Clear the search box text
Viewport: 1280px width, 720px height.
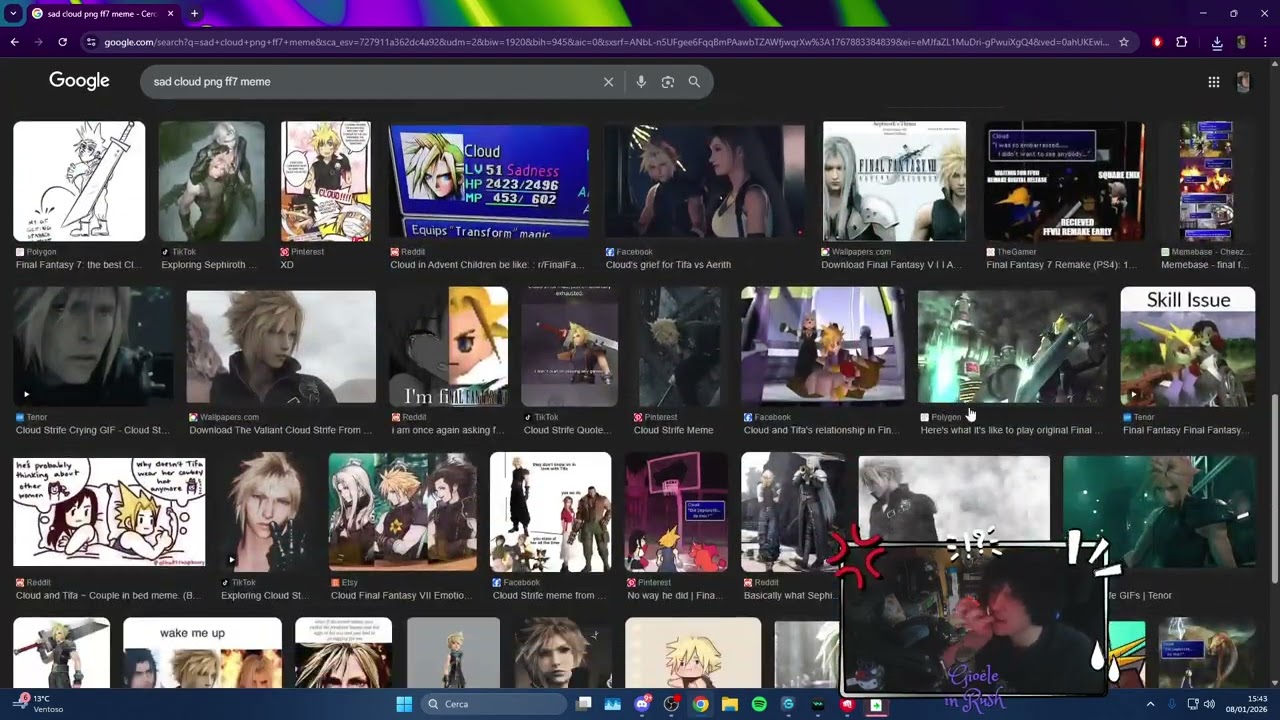click(x=608, y=82)
